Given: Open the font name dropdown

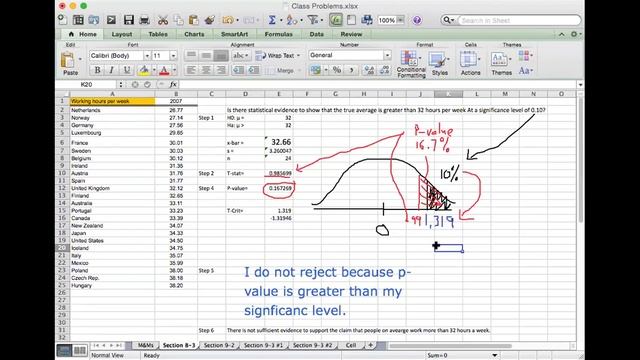Looking at the screenshot, I should (147, 56).
